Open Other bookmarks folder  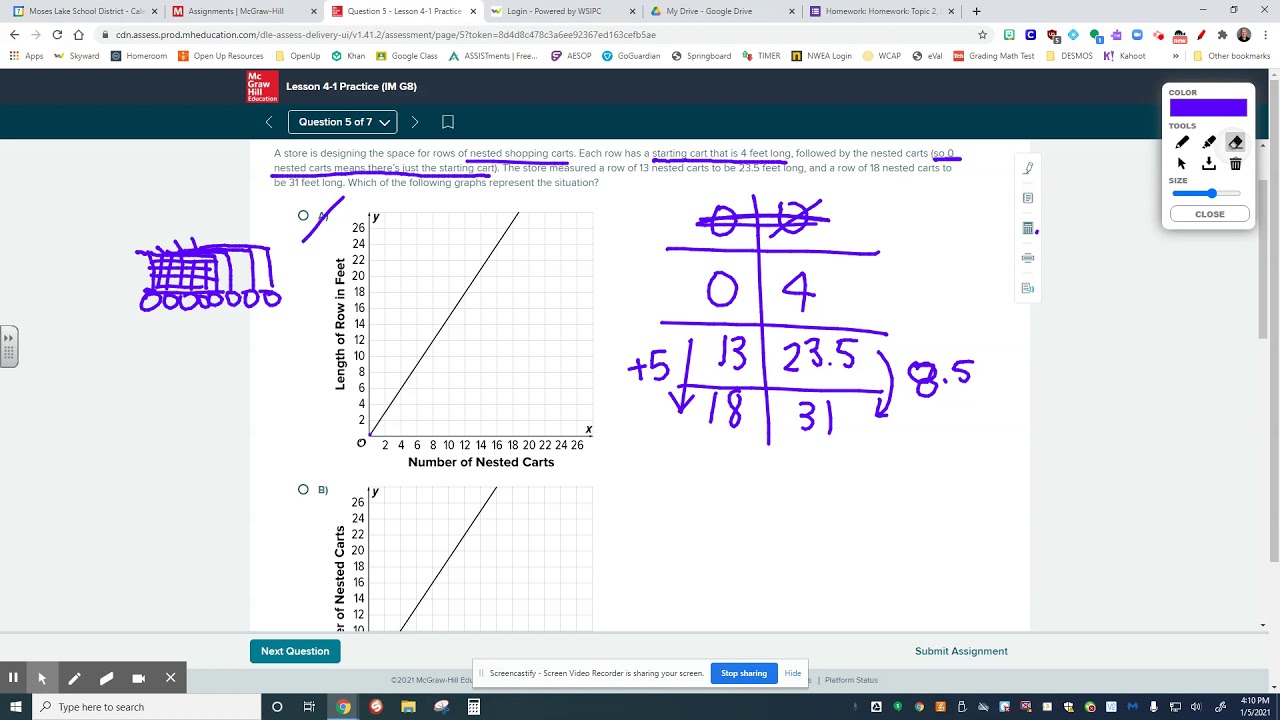click(x=1231, y=56)
